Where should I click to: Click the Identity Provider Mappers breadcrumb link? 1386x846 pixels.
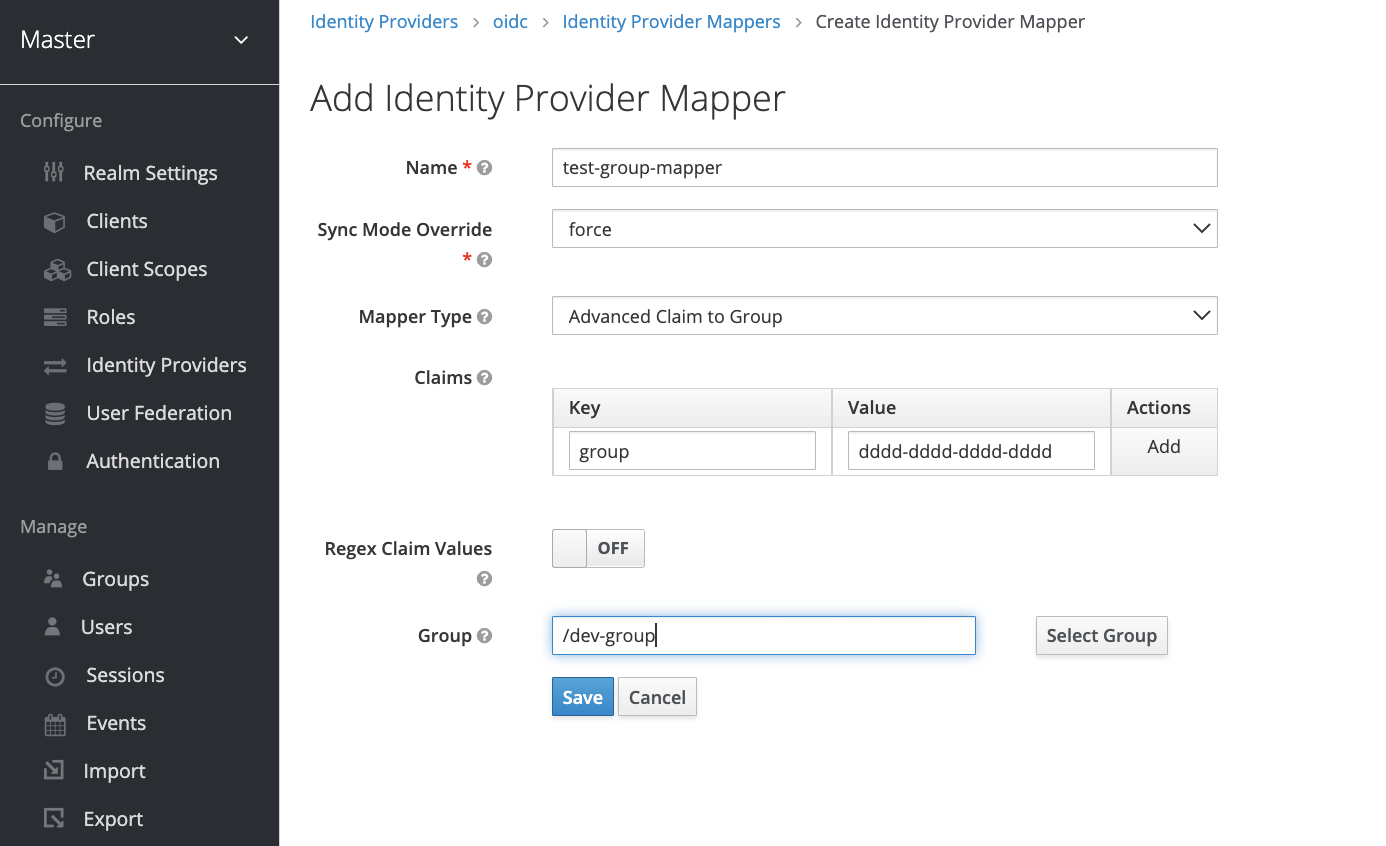[671, 22]
